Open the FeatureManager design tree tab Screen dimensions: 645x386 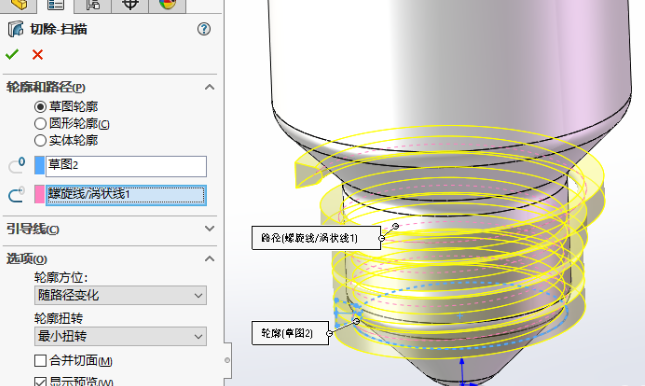pyautogui.click(x=18, y=5)
